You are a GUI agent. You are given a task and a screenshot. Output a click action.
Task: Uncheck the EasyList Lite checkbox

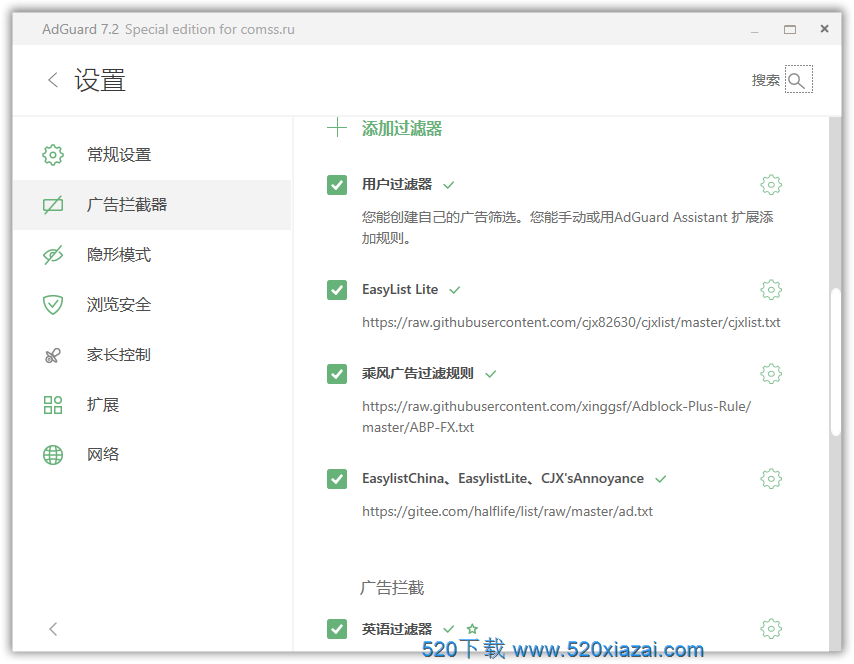pyautogui.click(x=337, y=290)
